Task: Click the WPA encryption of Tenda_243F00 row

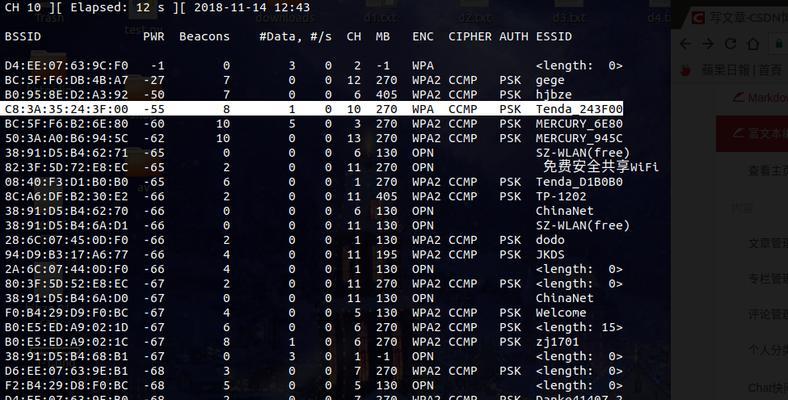Action: tap(423, 109)
